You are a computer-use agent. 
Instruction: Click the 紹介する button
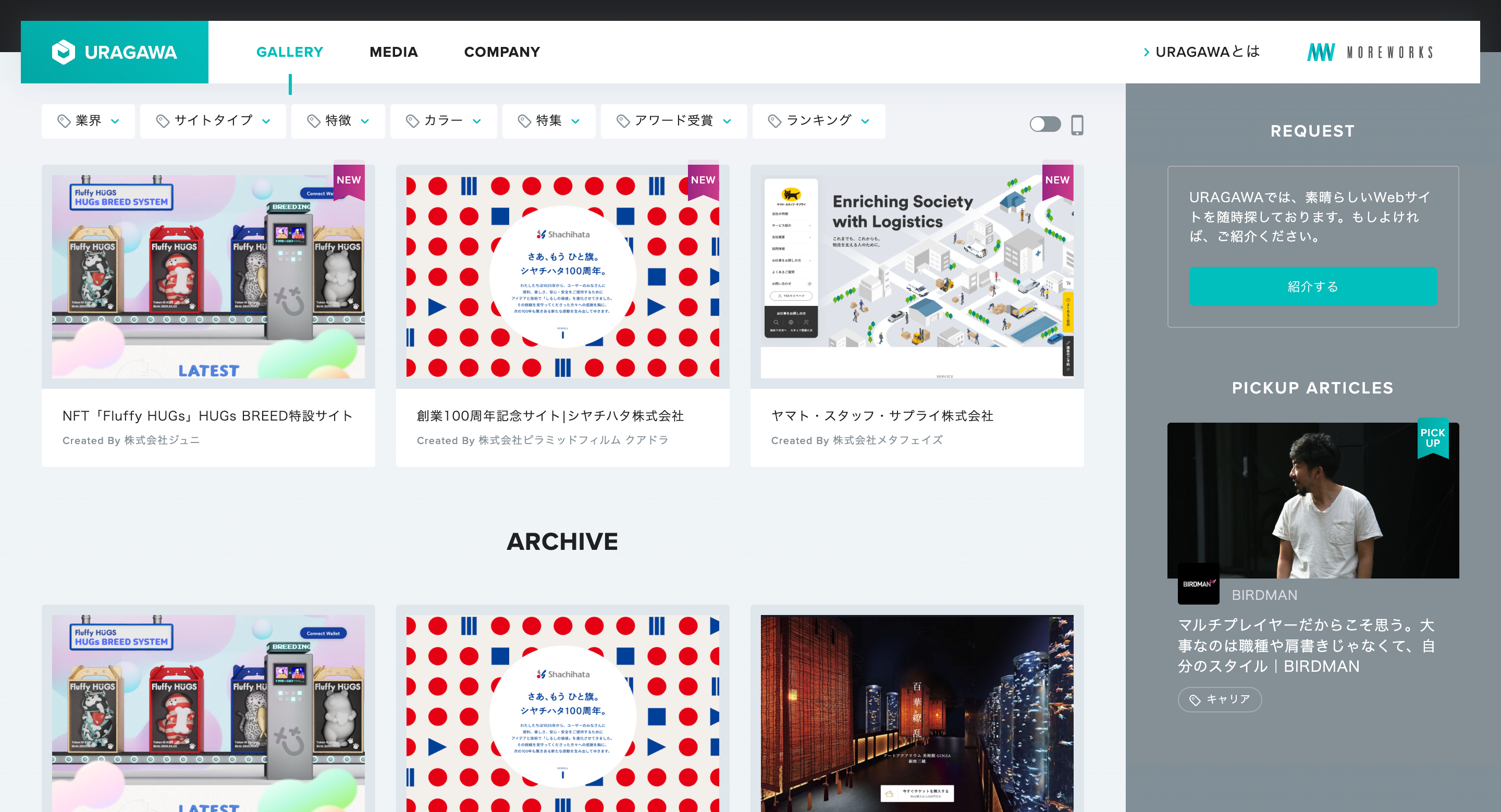click(1313, 286)
